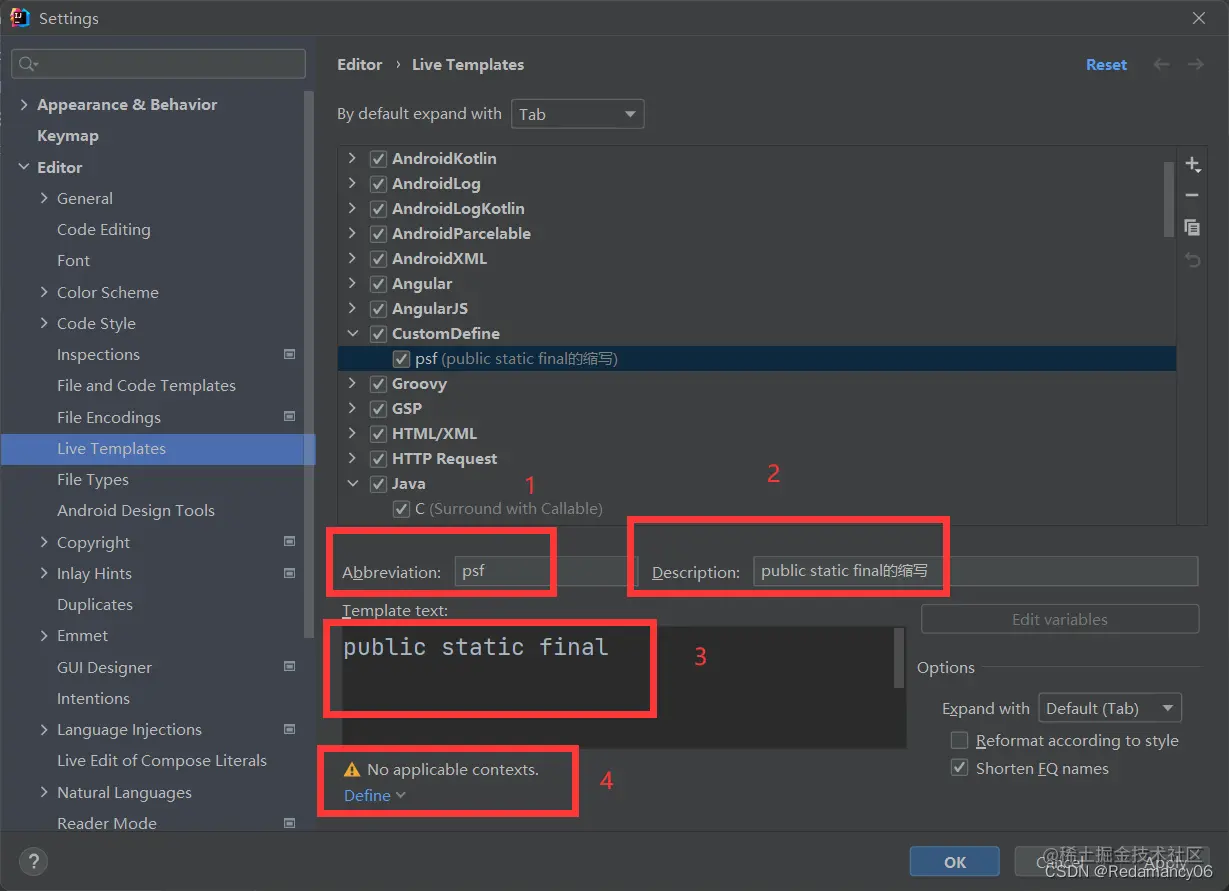Open the Font settings page

pos(73,260)
